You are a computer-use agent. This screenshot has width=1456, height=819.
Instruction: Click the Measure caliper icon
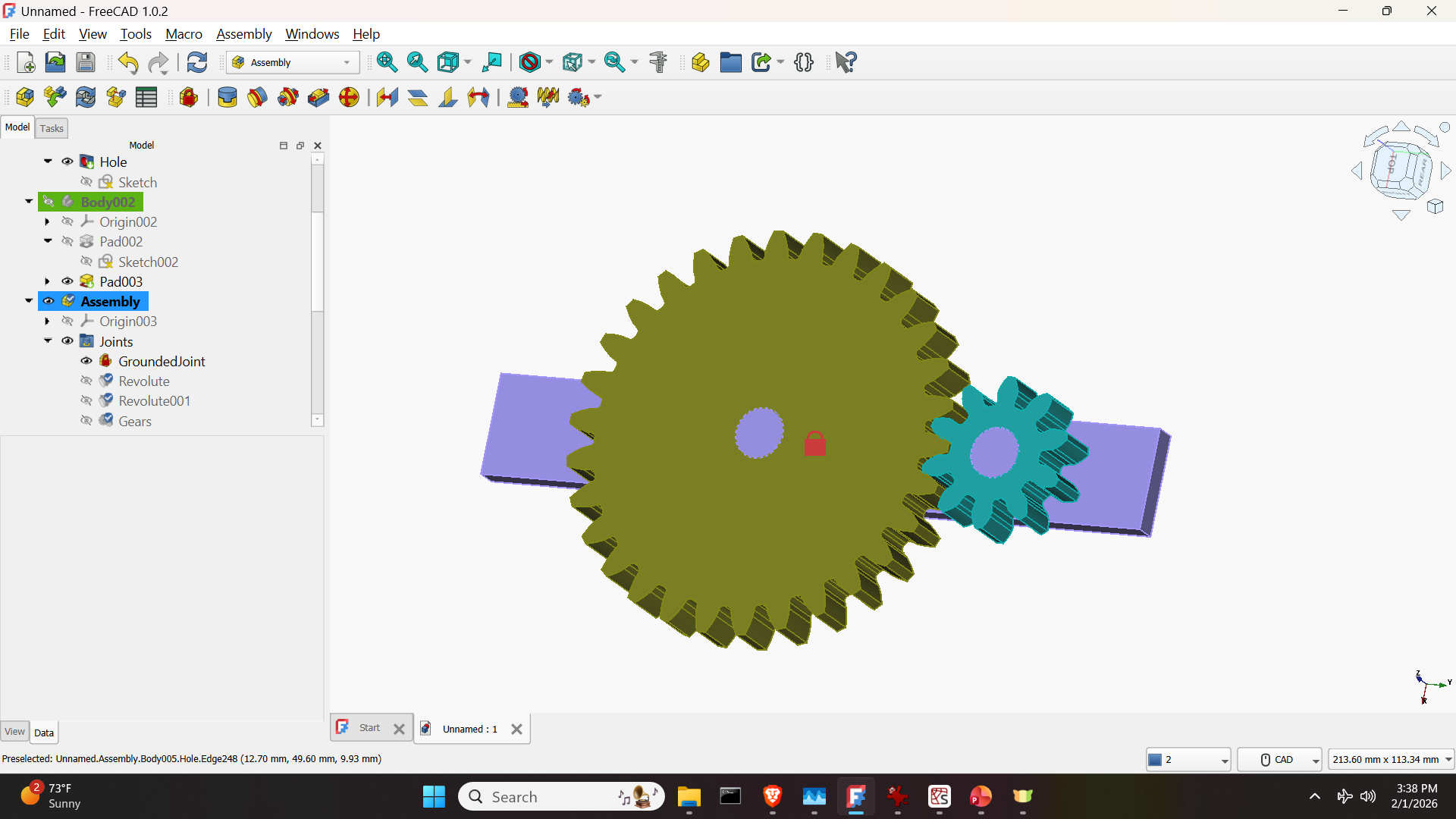coord(658,62)
